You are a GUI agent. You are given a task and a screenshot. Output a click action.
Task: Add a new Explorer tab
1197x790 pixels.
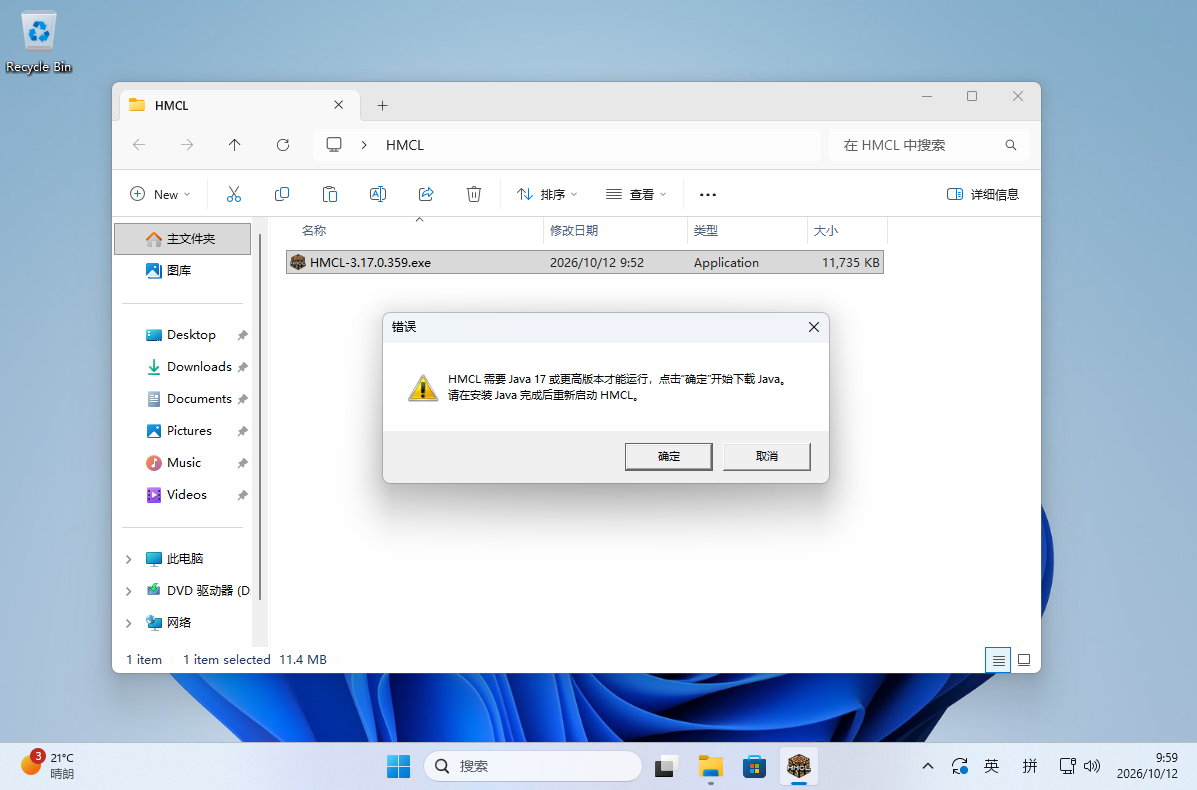click(x=382, y=105)
